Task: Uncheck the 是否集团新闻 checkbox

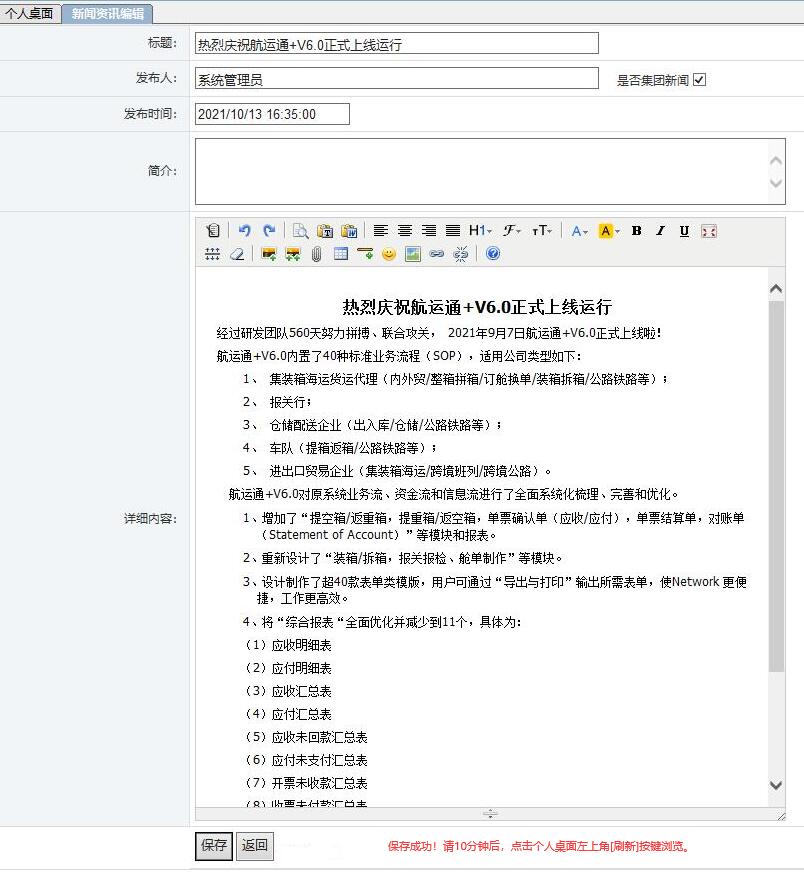Action: click(x=699, y=80)
